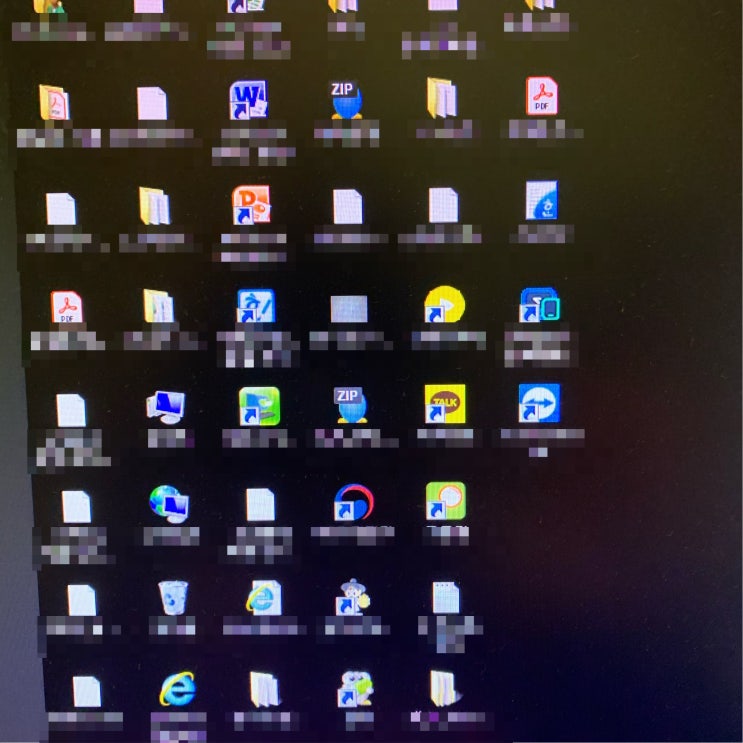743x743 pixels.
Task: Launch the KakaoTalk shortcut
Action: [444, 403]
